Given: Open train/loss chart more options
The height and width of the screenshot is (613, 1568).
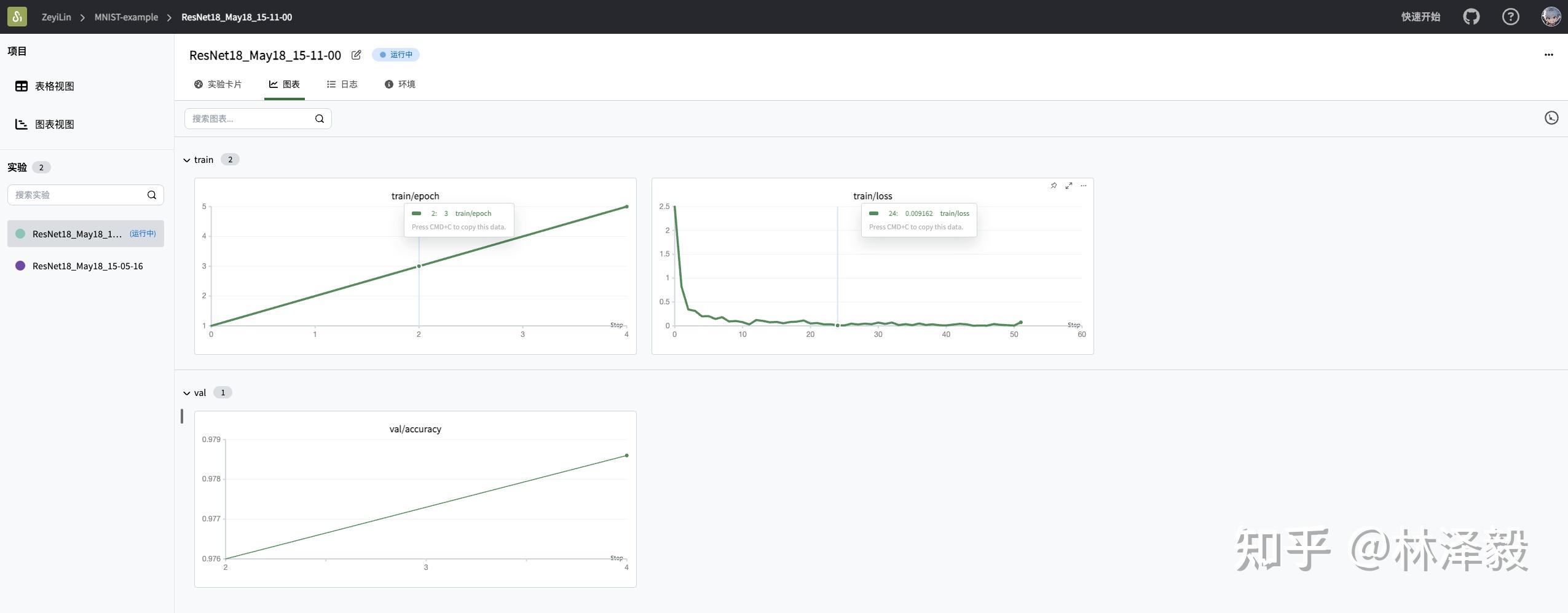Looking at the screenshot, I should click(x=1084, y=186).
